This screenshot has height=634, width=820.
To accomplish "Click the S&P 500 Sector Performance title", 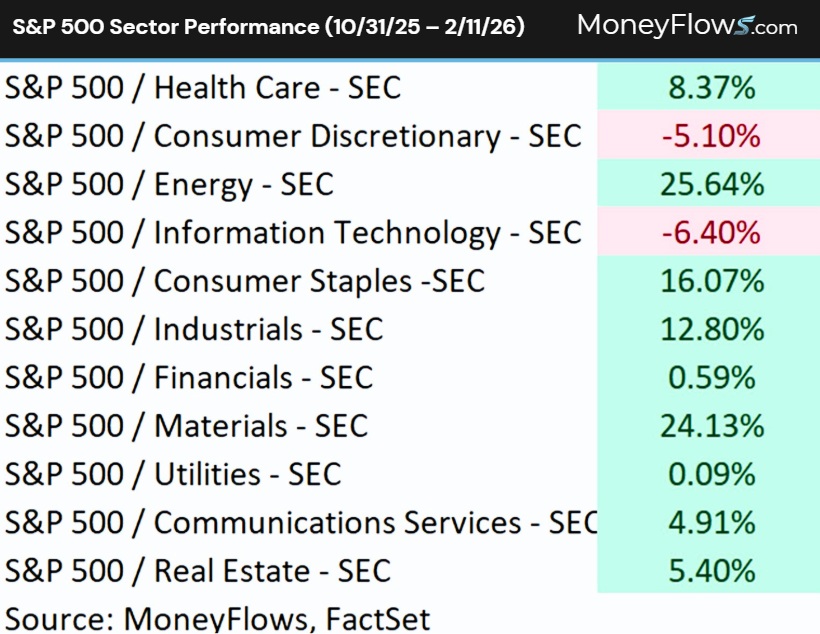I will click(268, 27).
